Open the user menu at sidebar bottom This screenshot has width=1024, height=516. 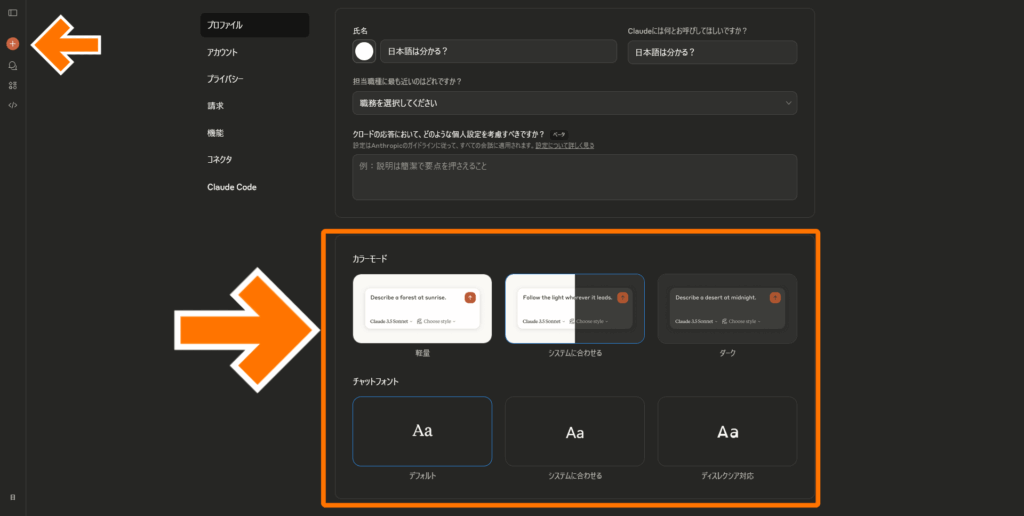[12, 497]
